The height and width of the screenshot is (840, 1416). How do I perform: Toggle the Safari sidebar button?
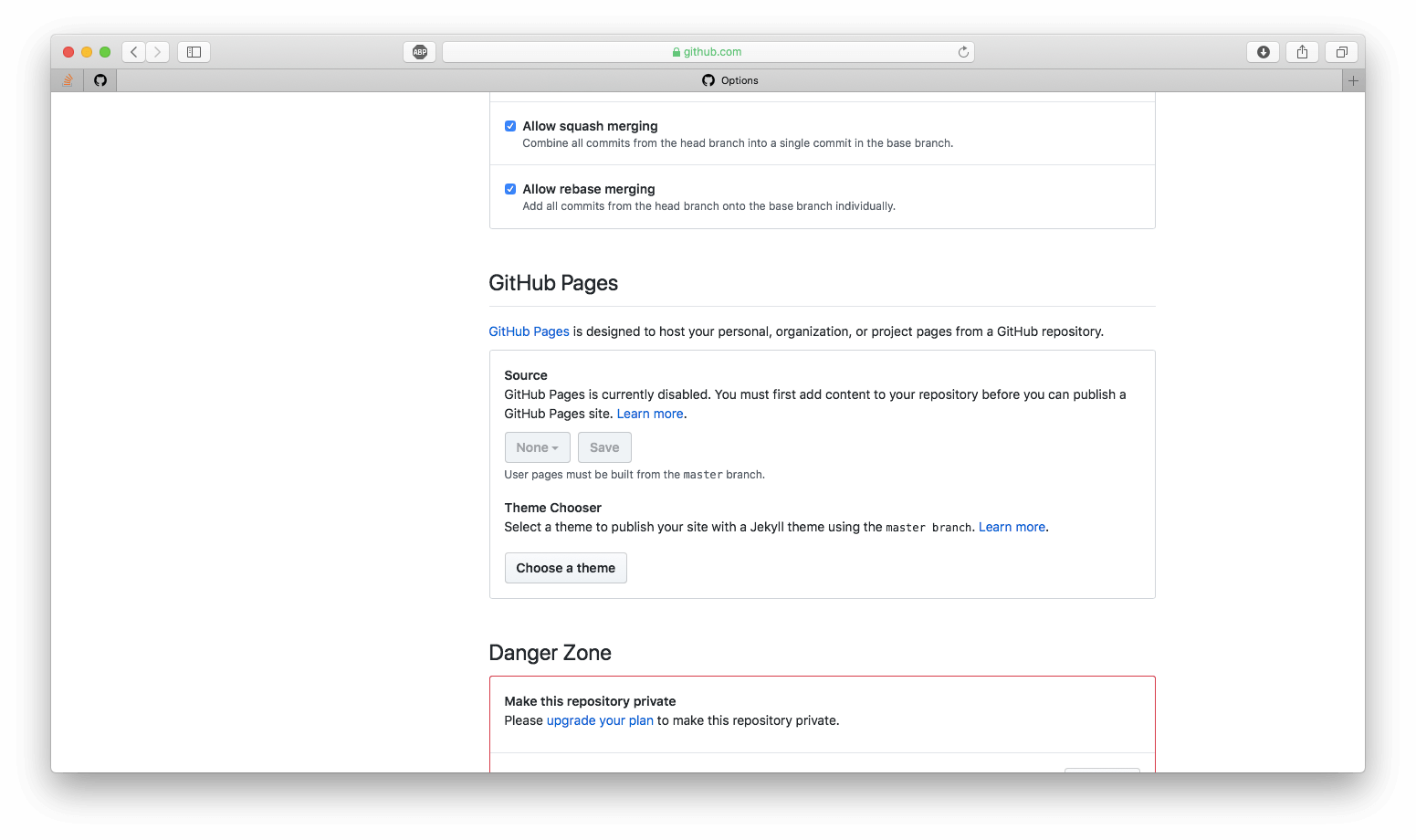pos(194,52)
